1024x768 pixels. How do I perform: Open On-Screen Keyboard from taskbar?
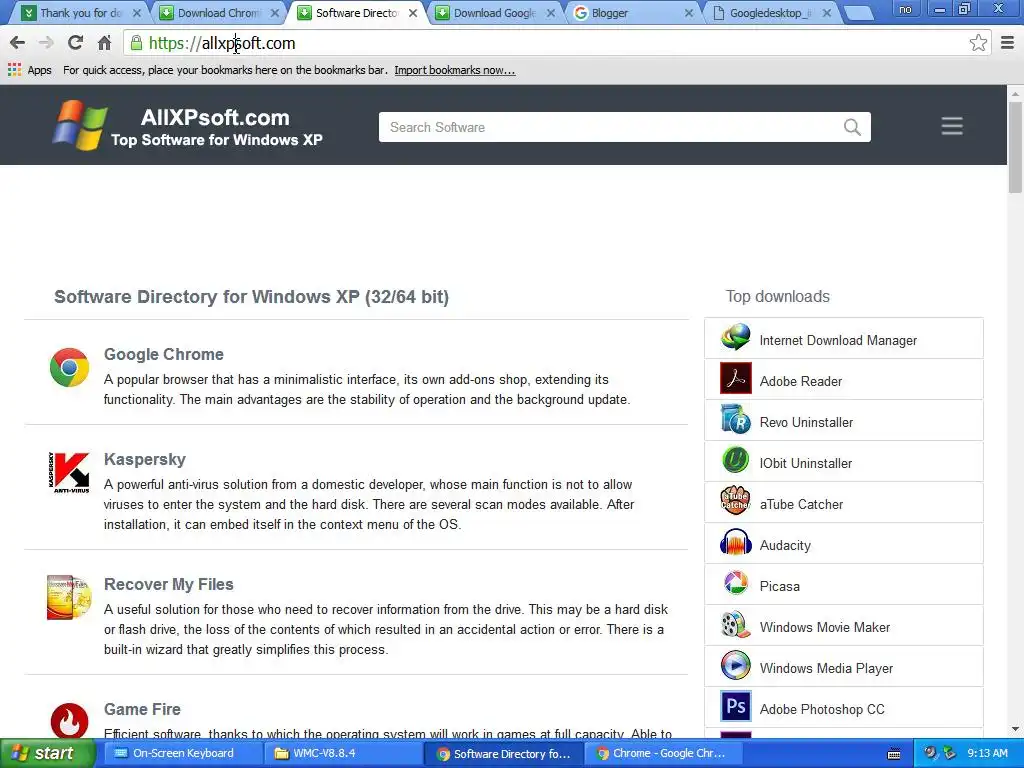(x=183, y=753)
